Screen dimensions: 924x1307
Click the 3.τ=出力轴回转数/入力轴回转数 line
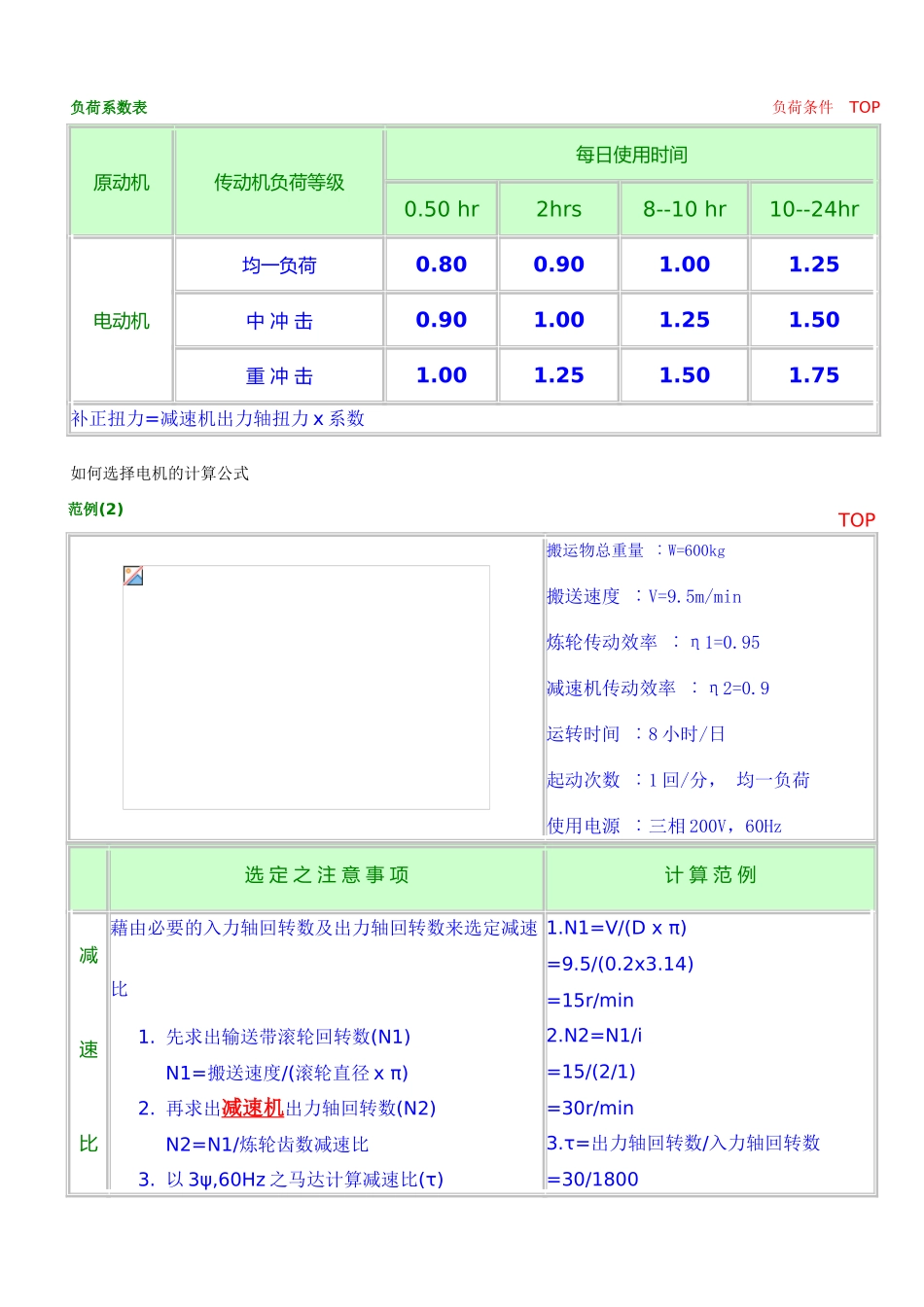coord(684,1143)
